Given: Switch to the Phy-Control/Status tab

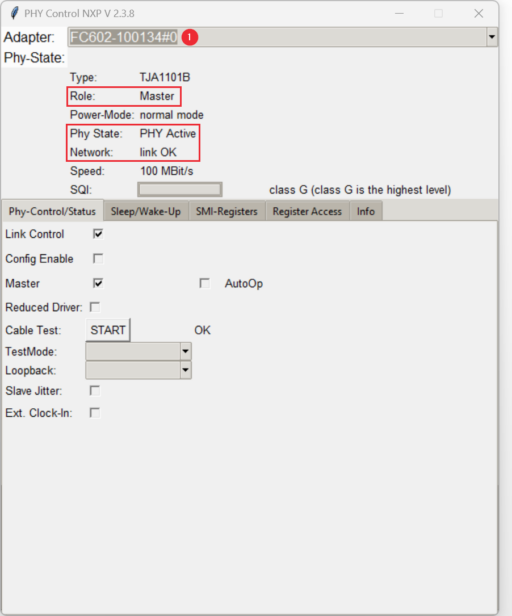Looking at the screenshot, I should click(x=52, y=211).
